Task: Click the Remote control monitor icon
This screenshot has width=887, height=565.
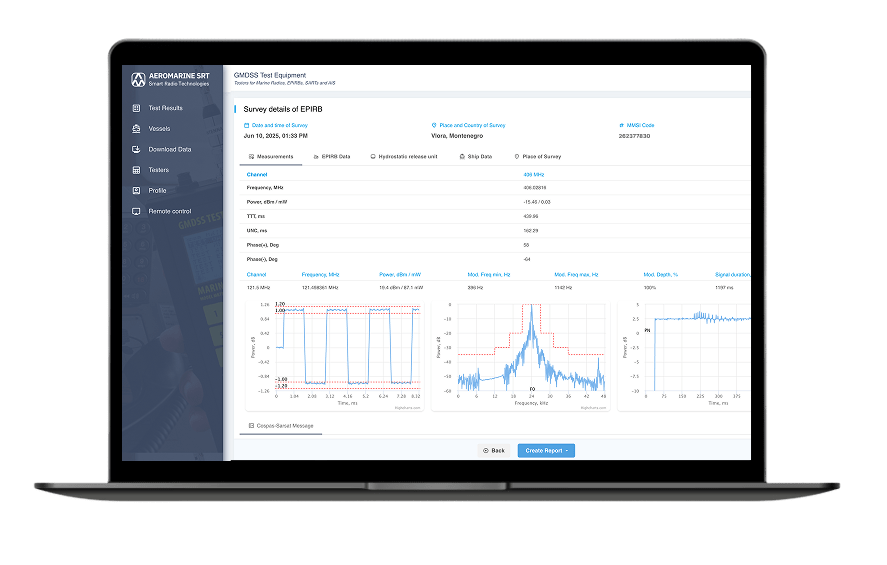Action: pyautogui.click(x=136, y=211)
